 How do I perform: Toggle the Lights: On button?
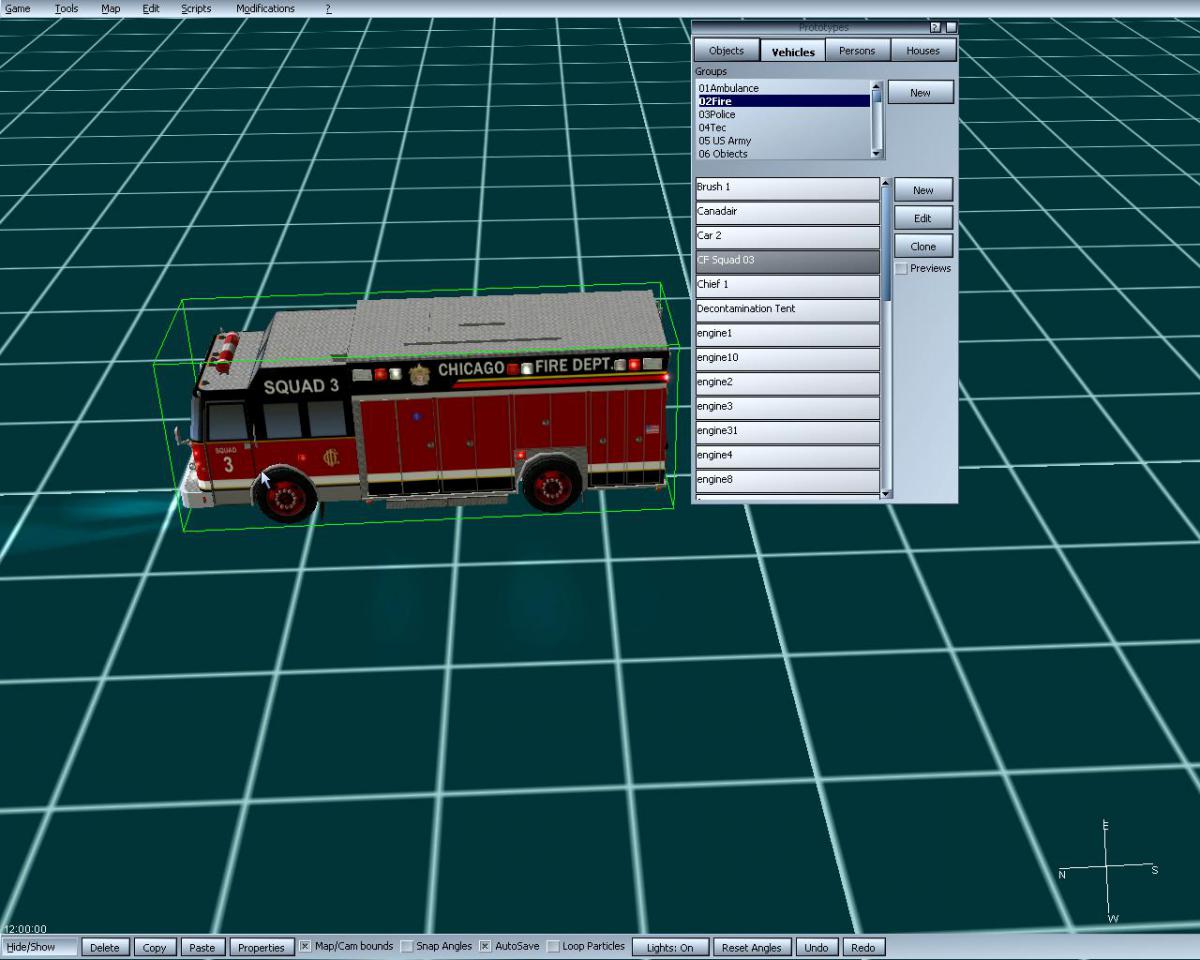670,947
